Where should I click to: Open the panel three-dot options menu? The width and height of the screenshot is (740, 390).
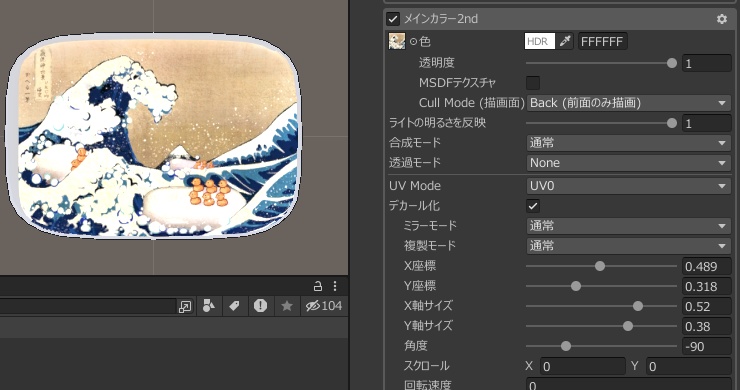click(335, 286)
